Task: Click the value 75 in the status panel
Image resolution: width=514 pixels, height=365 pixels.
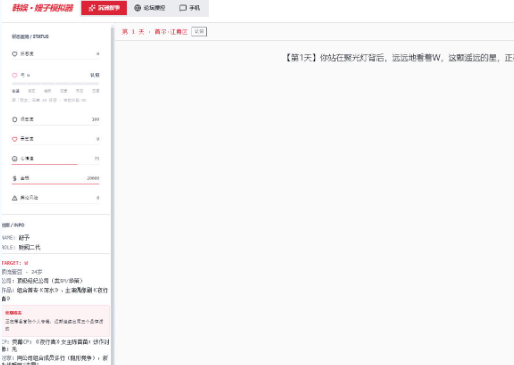Action: tap(97, 159)
